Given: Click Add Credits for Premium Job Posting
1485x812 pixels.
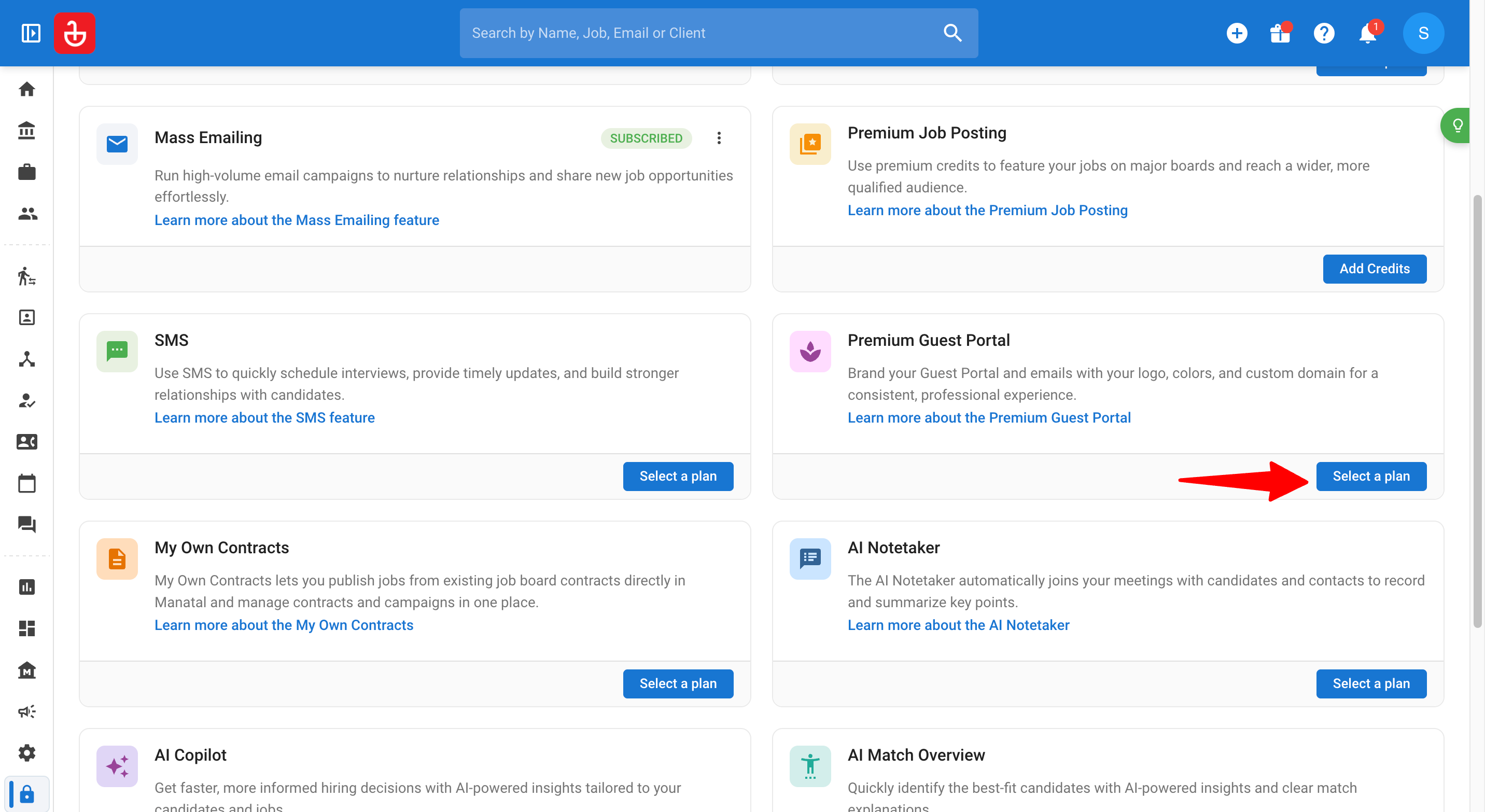Looking at the screenshot, I should (1375, 269).
